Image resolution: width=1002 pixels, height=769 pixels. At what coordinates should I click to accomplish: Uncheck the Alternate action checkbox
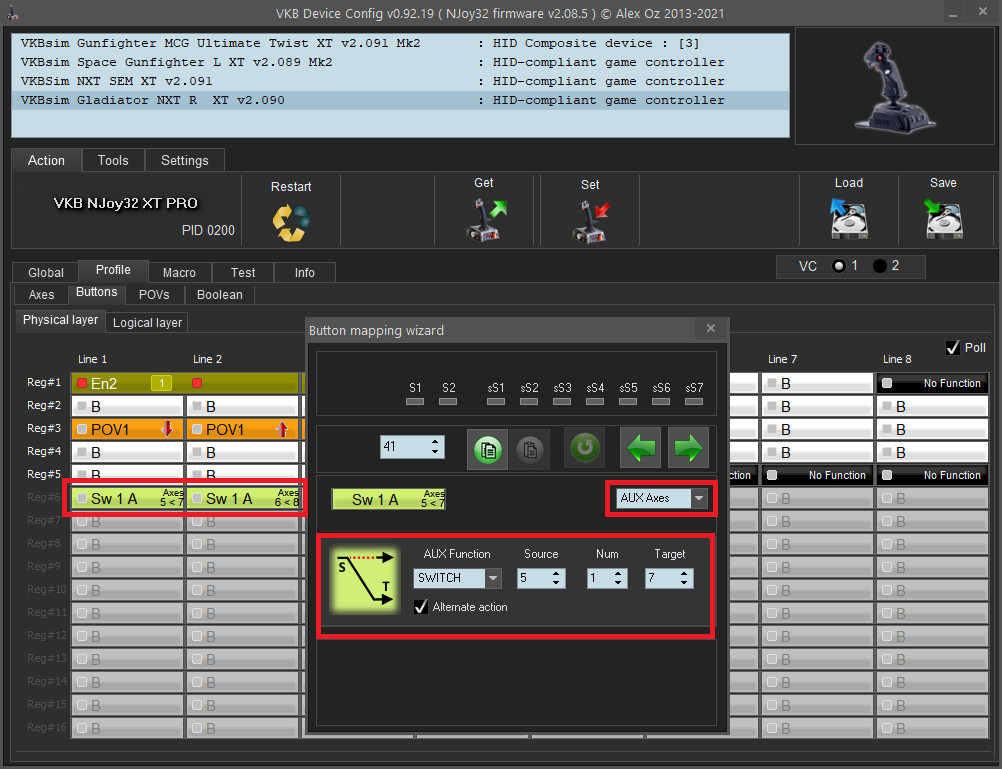click(x=421, y=607)
